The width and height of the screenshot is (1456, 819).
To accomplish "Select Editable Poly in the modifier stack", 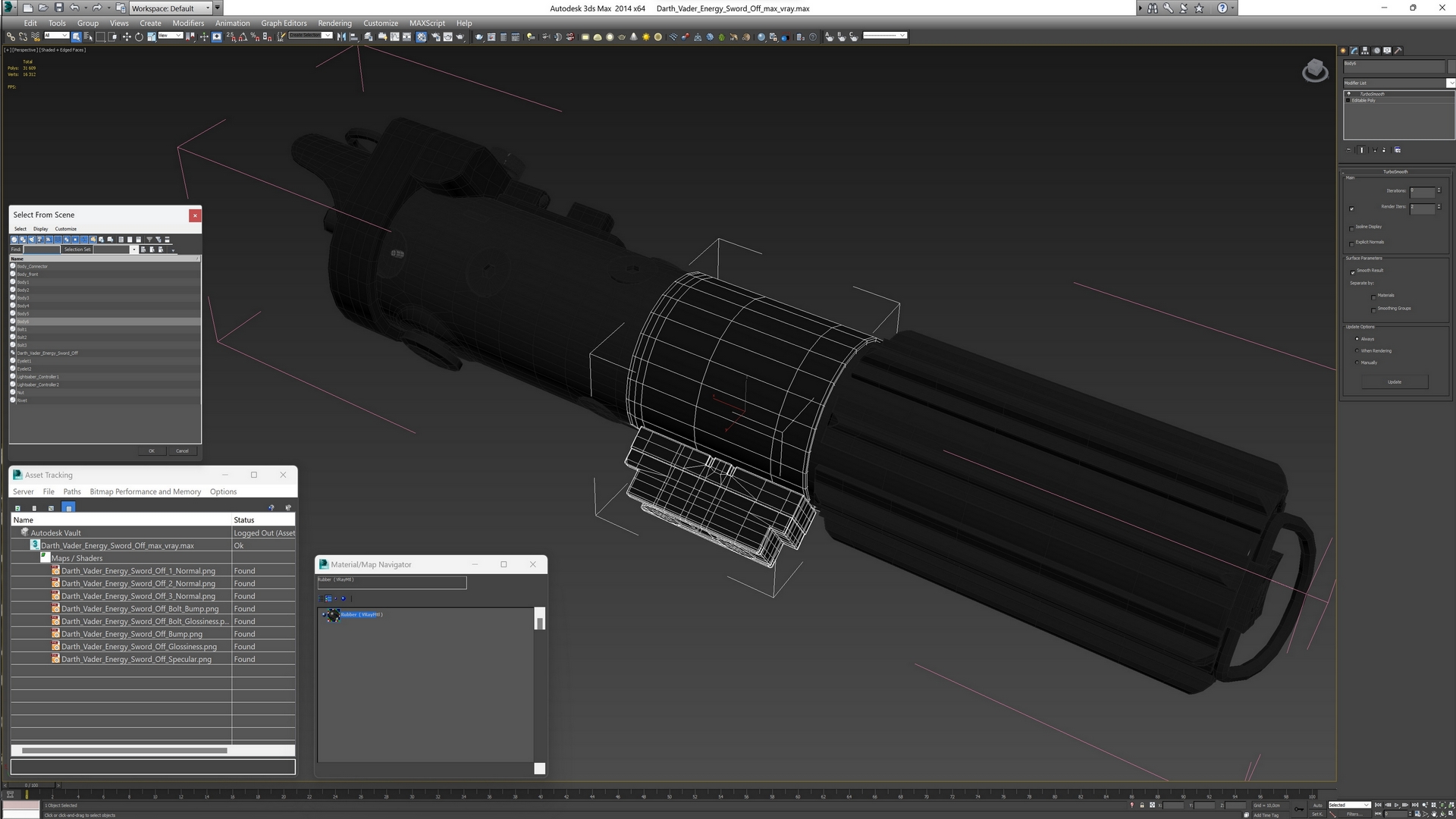I will pyautogui.click(x=1363, y=100).
